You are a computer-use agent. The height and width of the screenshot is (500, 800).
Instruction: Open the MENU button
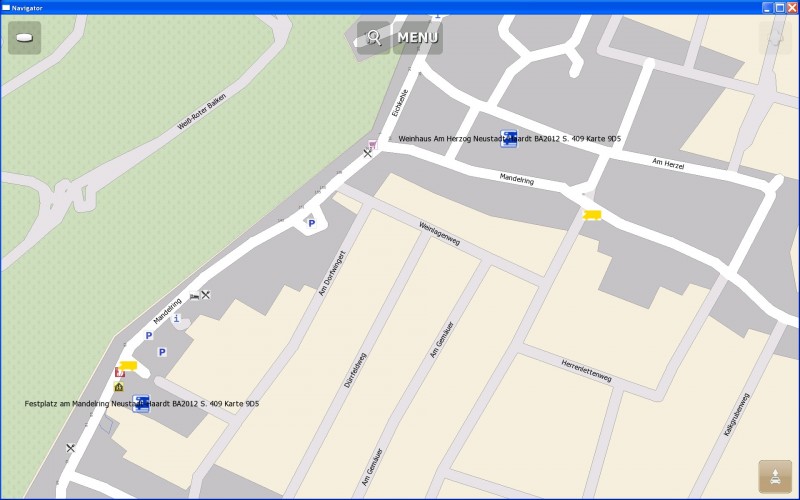(x=418, y=38)
